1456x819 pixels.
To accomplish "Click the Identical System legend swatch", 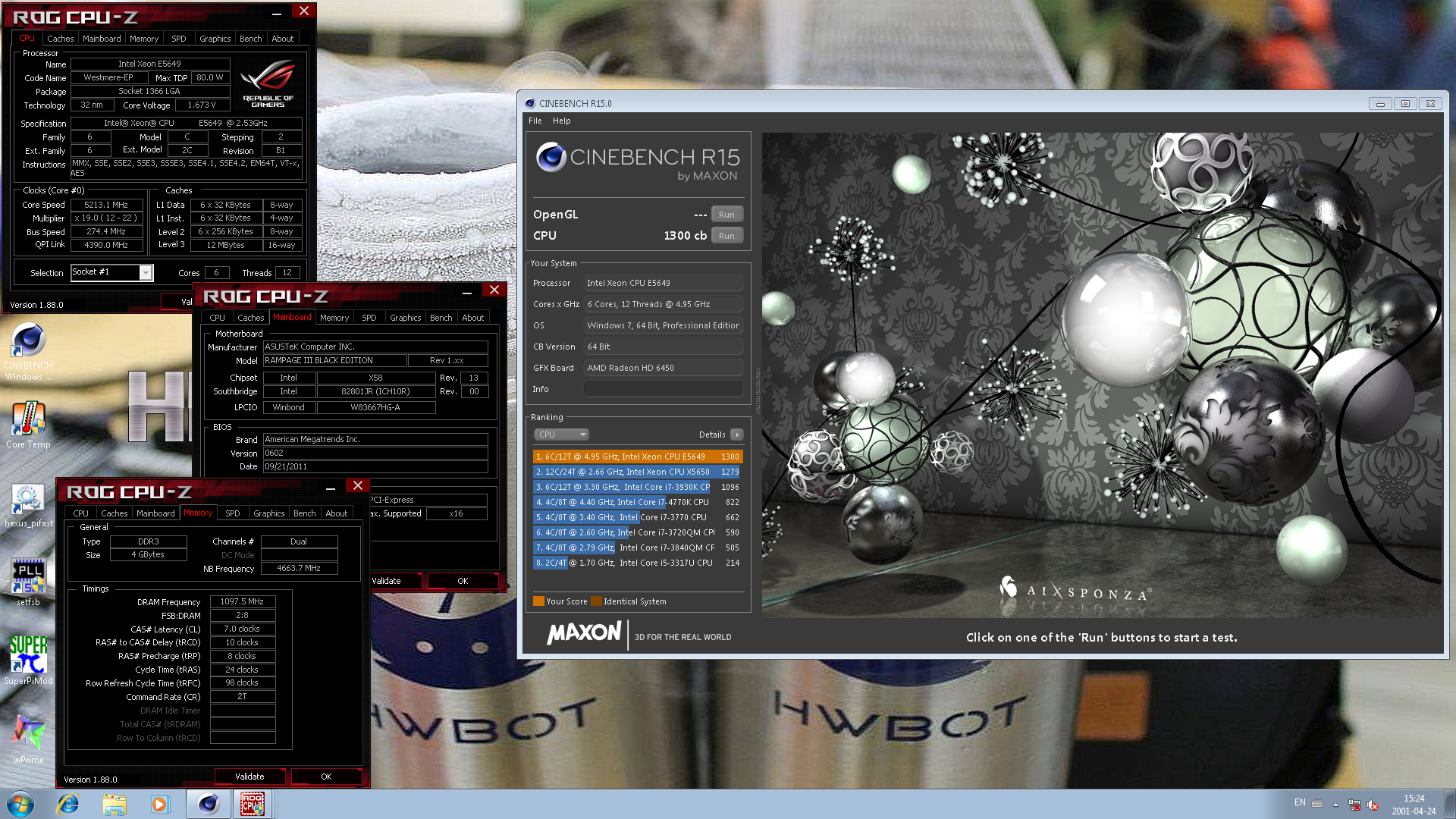I will [596, 601].
